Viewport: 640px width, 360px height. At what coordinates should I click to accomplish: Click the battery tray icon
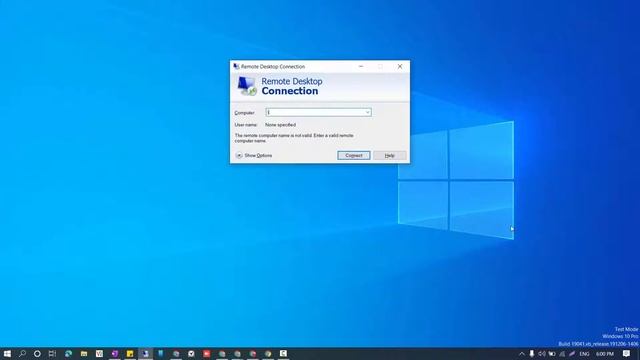click(552, 354)
